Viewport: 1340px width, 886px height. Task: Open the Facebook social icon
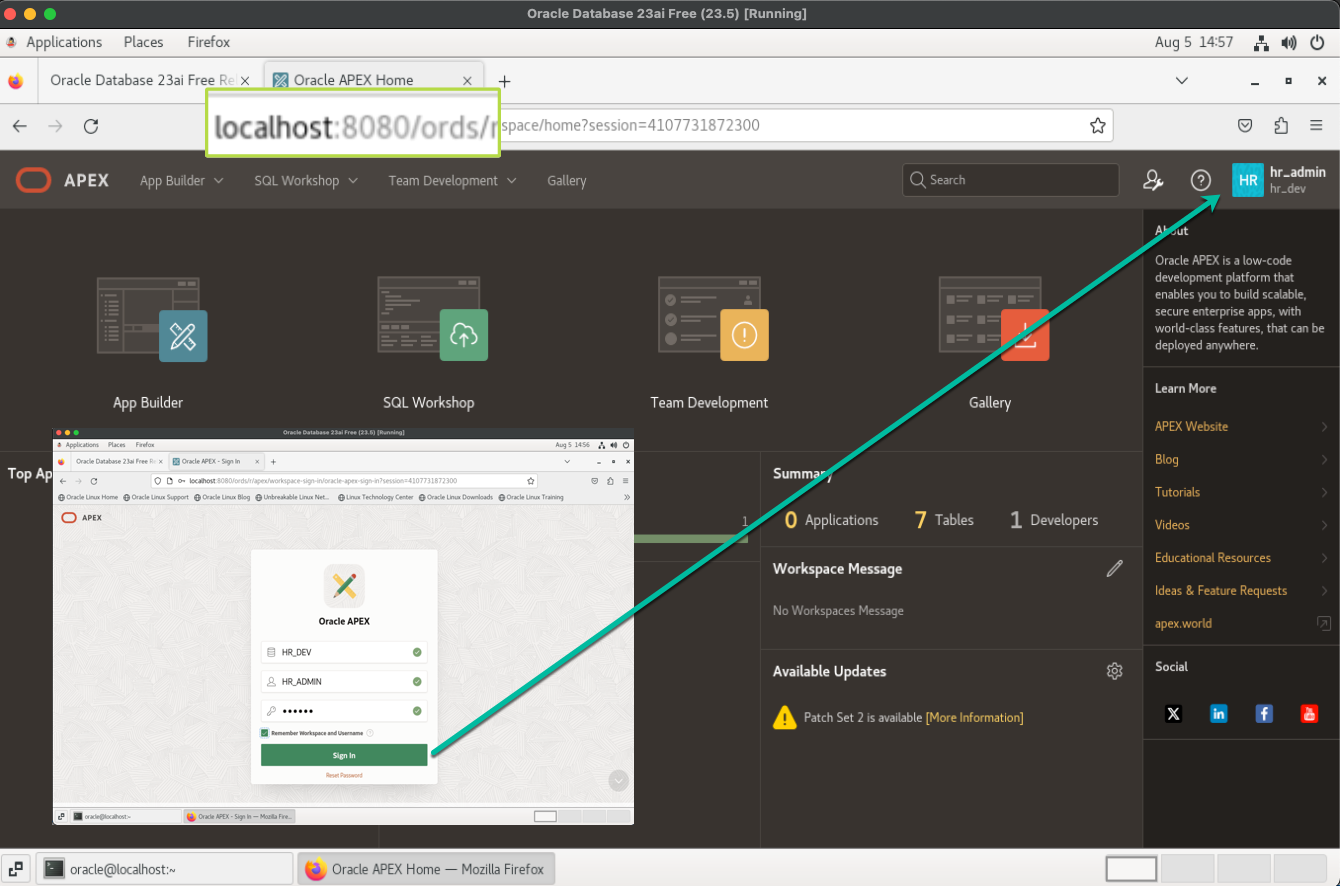click(x=1264, y=713)
